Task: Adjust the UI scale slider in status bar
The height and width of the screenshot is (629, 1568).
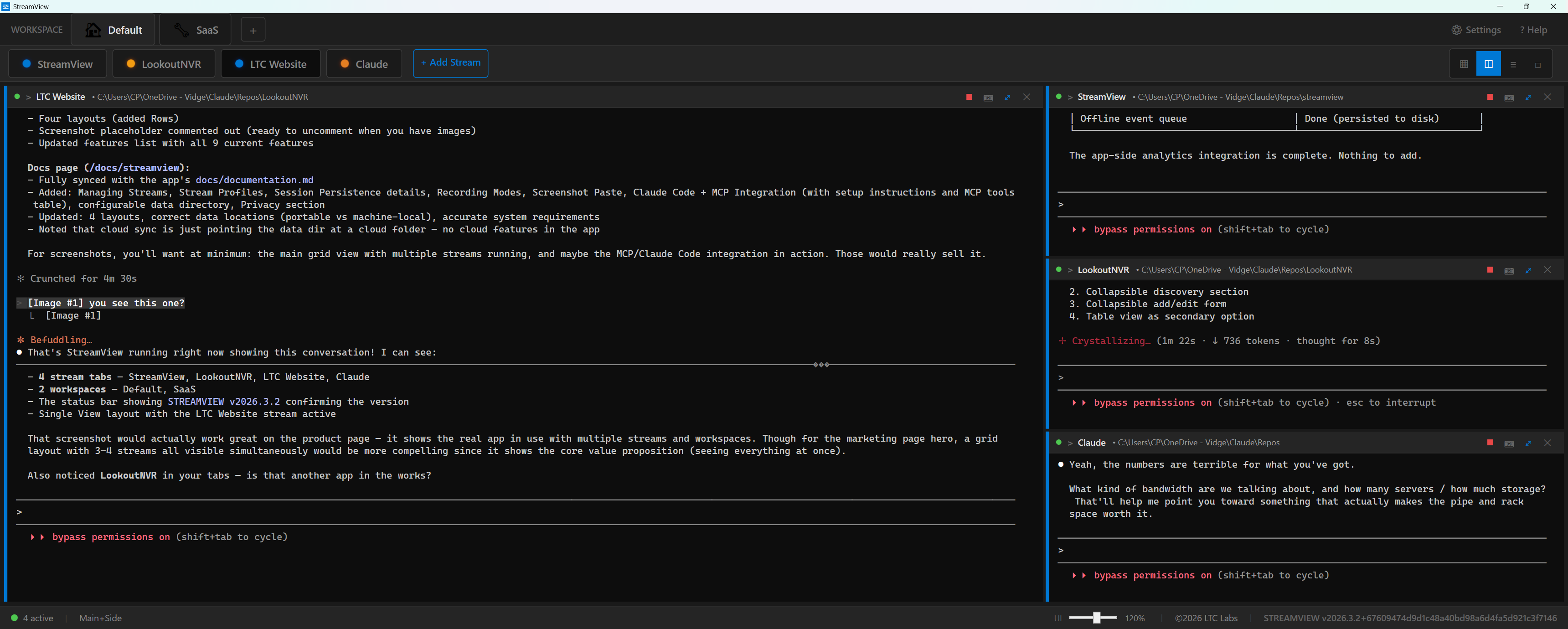Action: 1093,618
